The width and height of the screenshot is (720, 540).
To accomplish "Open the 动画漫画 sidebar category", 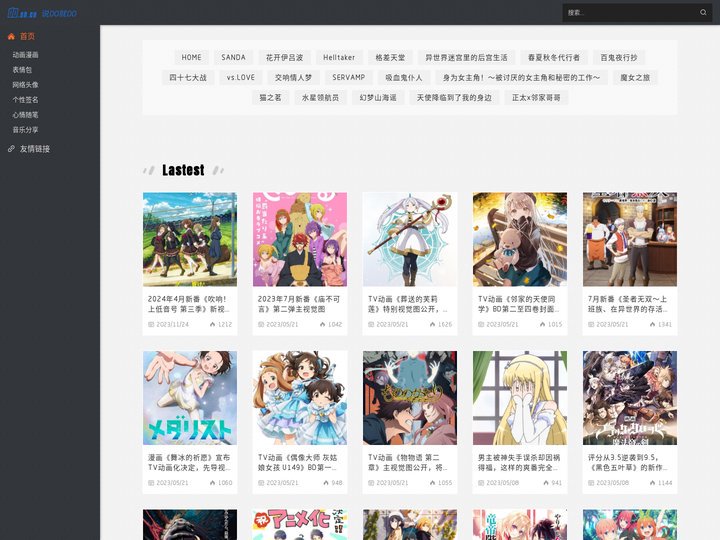I will point(25,55).
